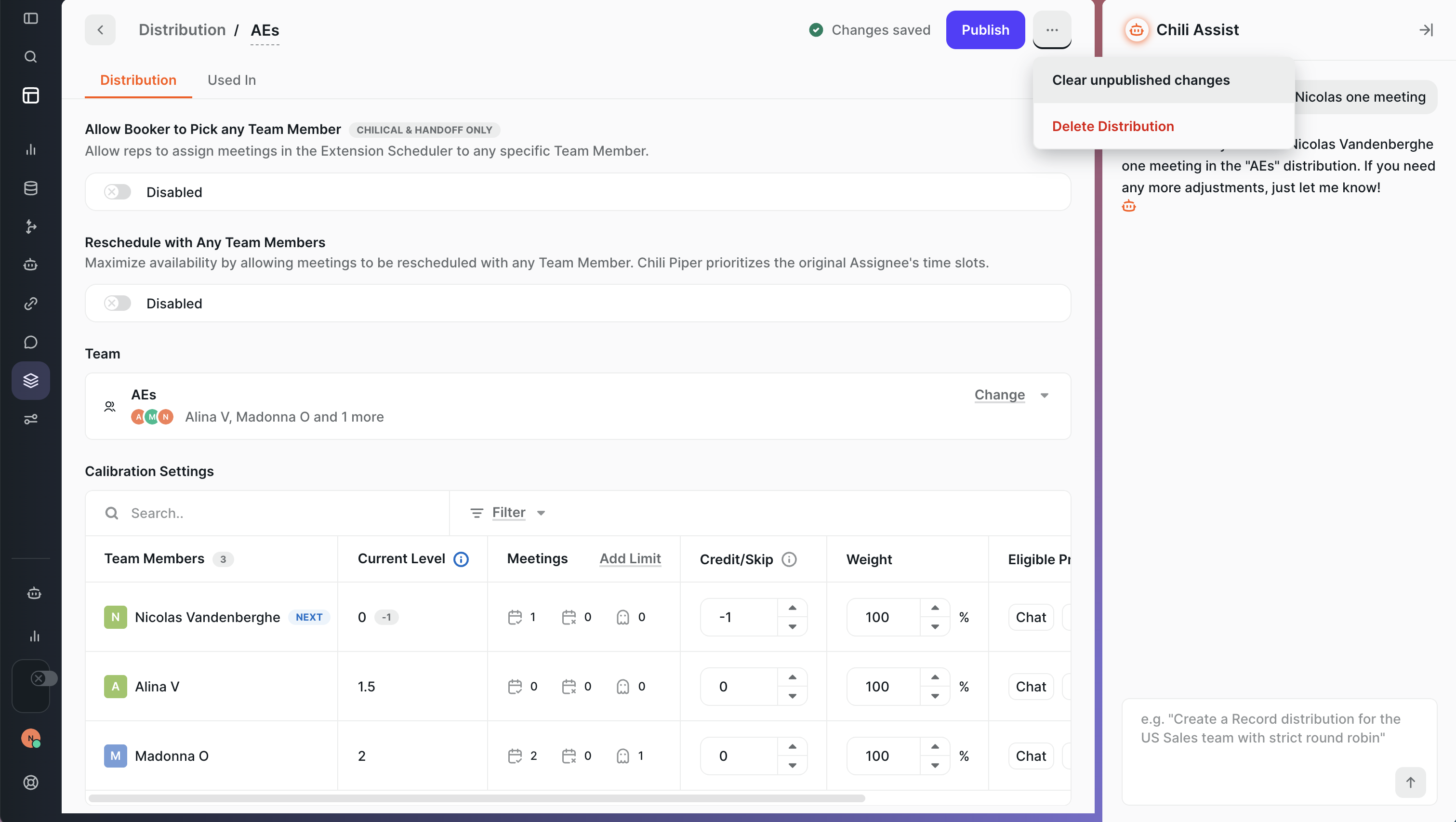Open the analytics bar-chart icon in sidebar
The height and width of the screenshot is (822, 1456).
(30, 150)
